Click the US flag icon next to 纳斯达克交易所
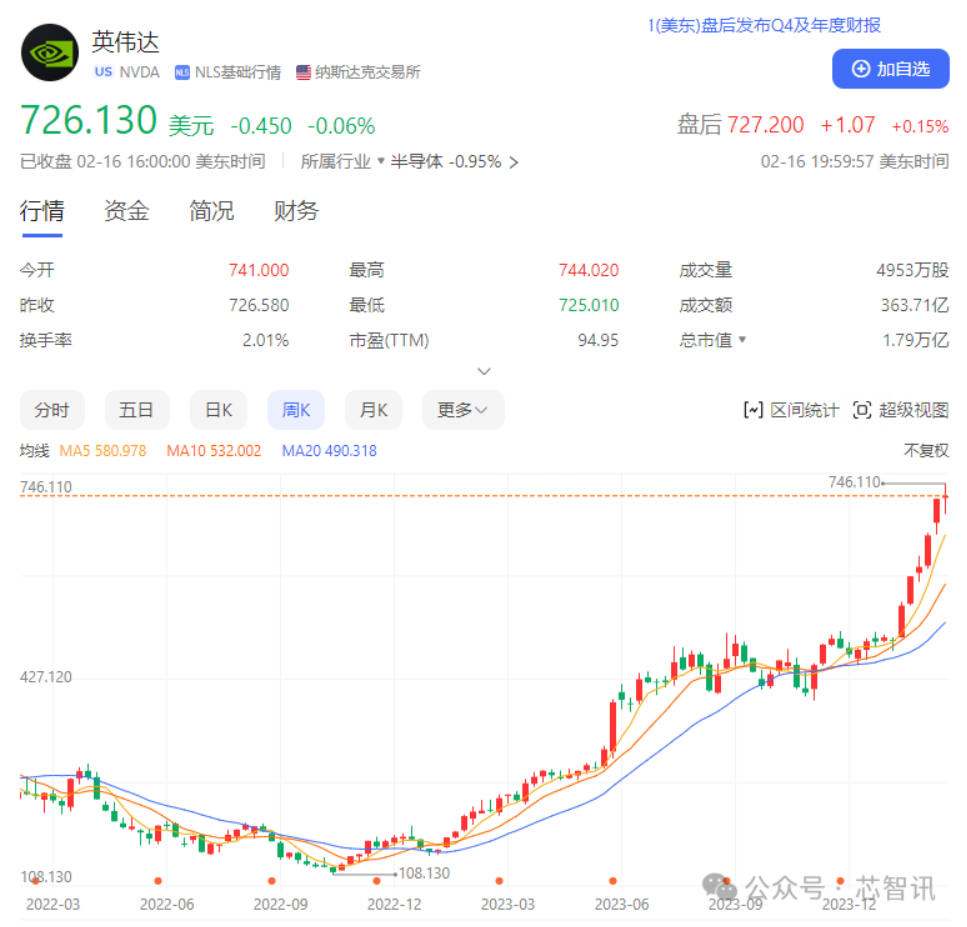 click(x=303, y=72)
